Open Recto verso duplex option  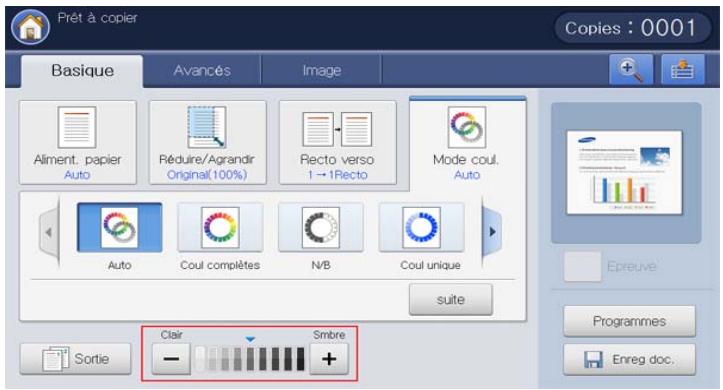pyautogui.click(x=337, y=143)
